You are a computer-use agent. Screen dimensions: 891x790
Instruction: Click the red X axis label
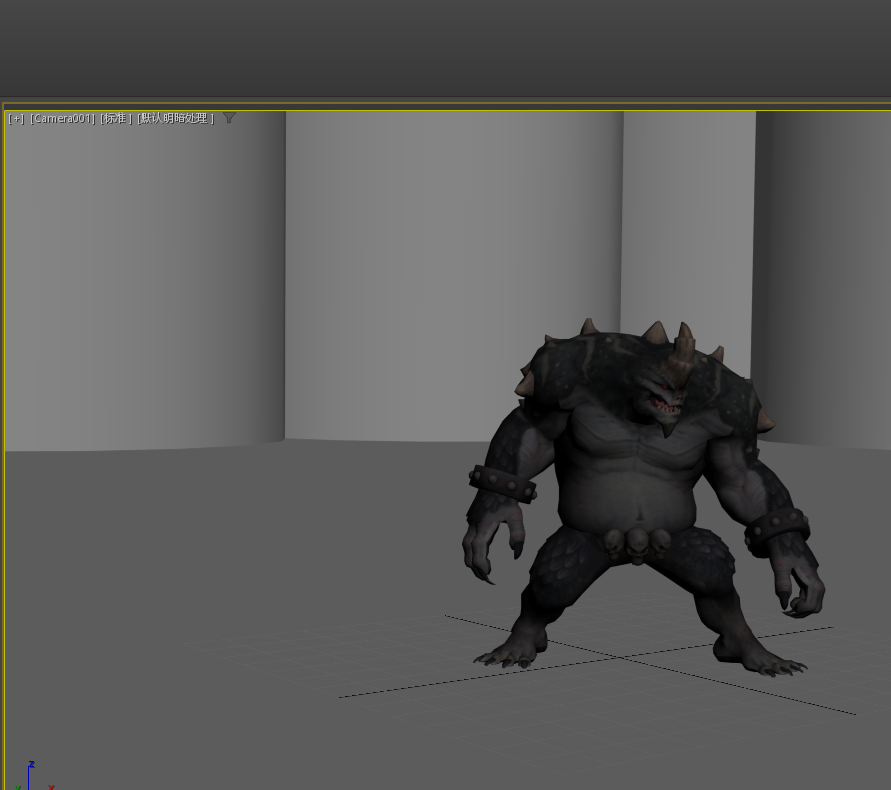(51, 787)
